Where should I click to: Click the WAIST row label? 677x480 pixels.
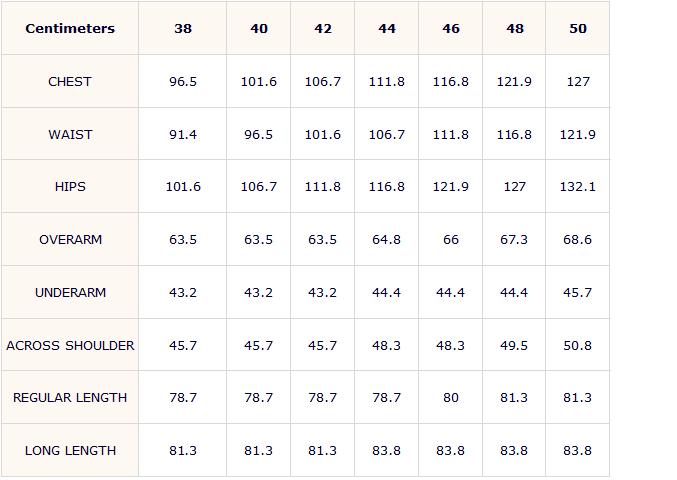(70, 135)
